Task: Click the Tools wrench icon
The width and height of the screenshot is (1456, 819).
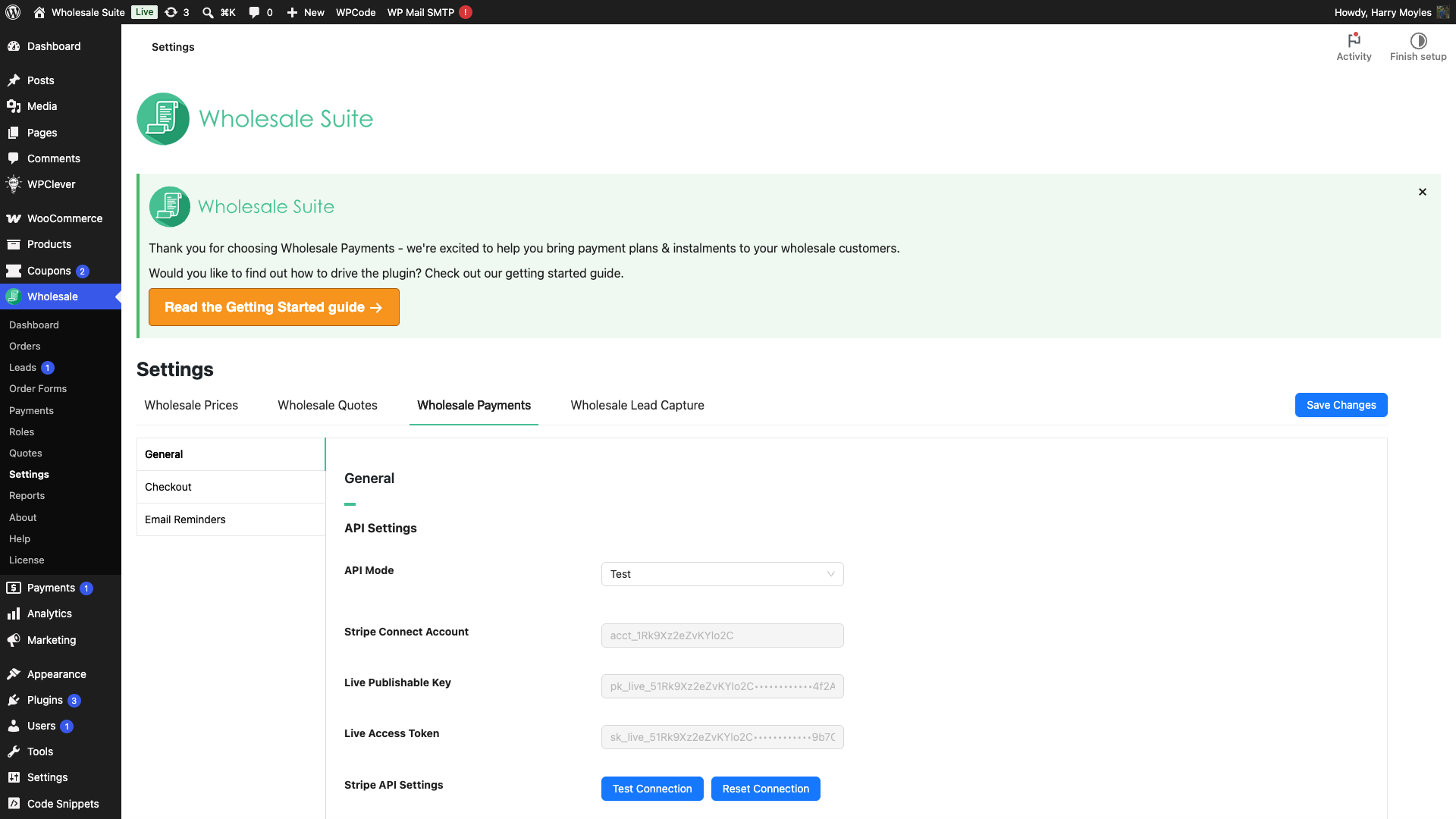Action: point(14,752)
